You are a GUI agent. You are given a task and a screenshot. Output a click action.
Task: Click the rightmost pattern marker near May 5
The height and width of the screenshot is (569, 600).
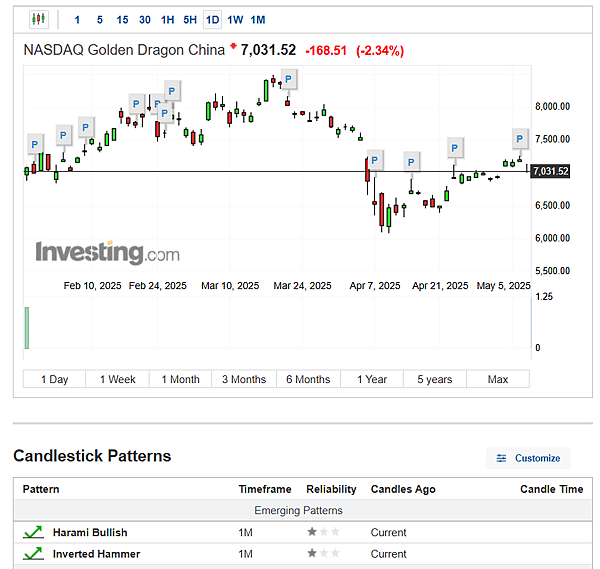click(x=520, y=139)
